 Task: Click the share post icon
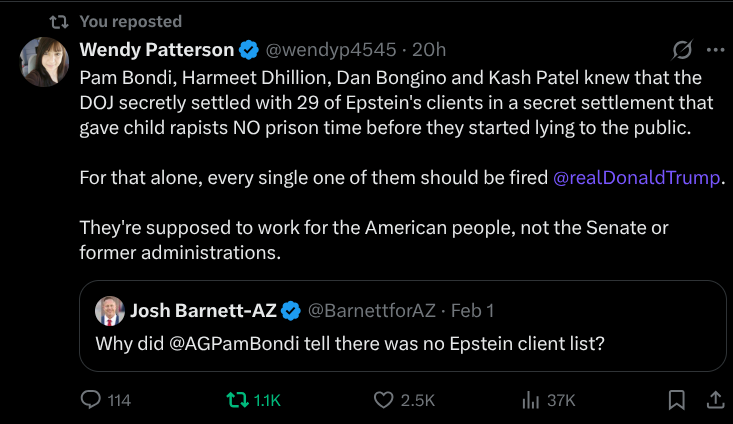[714, 399]
